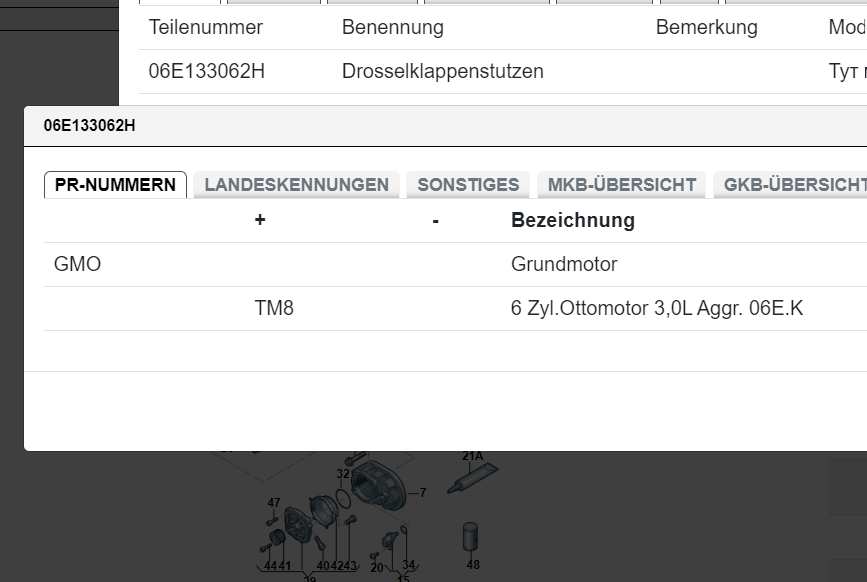Screen dimensions: 867x582
Task: Click the Teilenummer column header
Action: tap(206, 27)
